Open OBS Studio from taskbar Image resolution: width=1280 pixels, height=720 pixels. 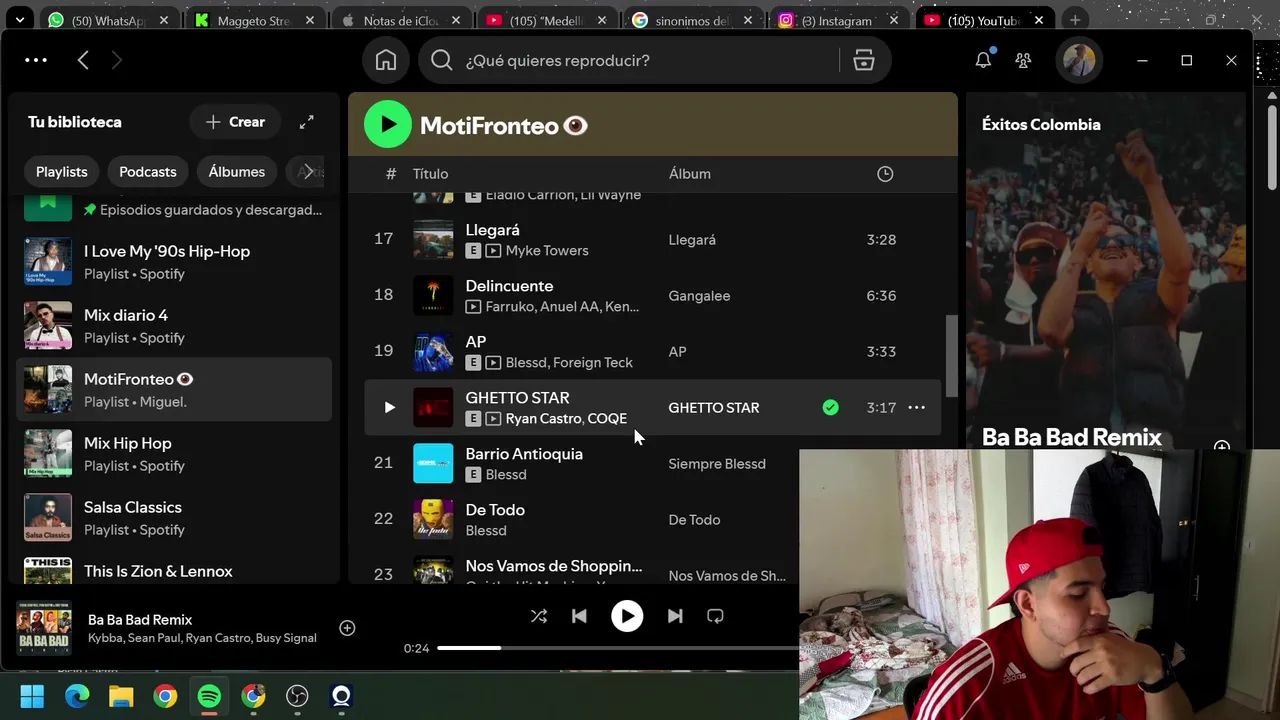pos(297,696)
